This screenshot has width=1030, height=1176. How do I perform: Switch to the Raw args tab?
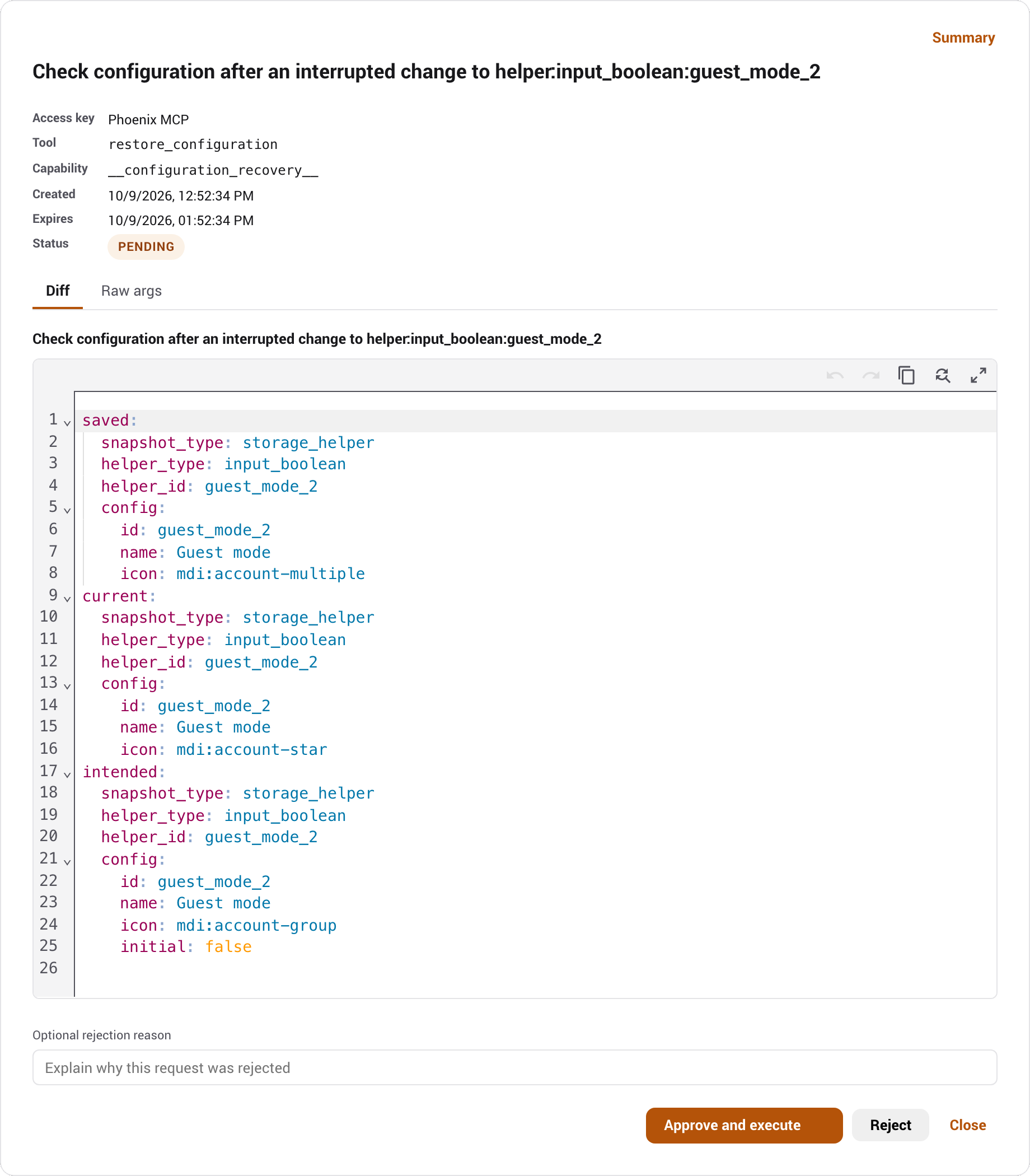131,291
